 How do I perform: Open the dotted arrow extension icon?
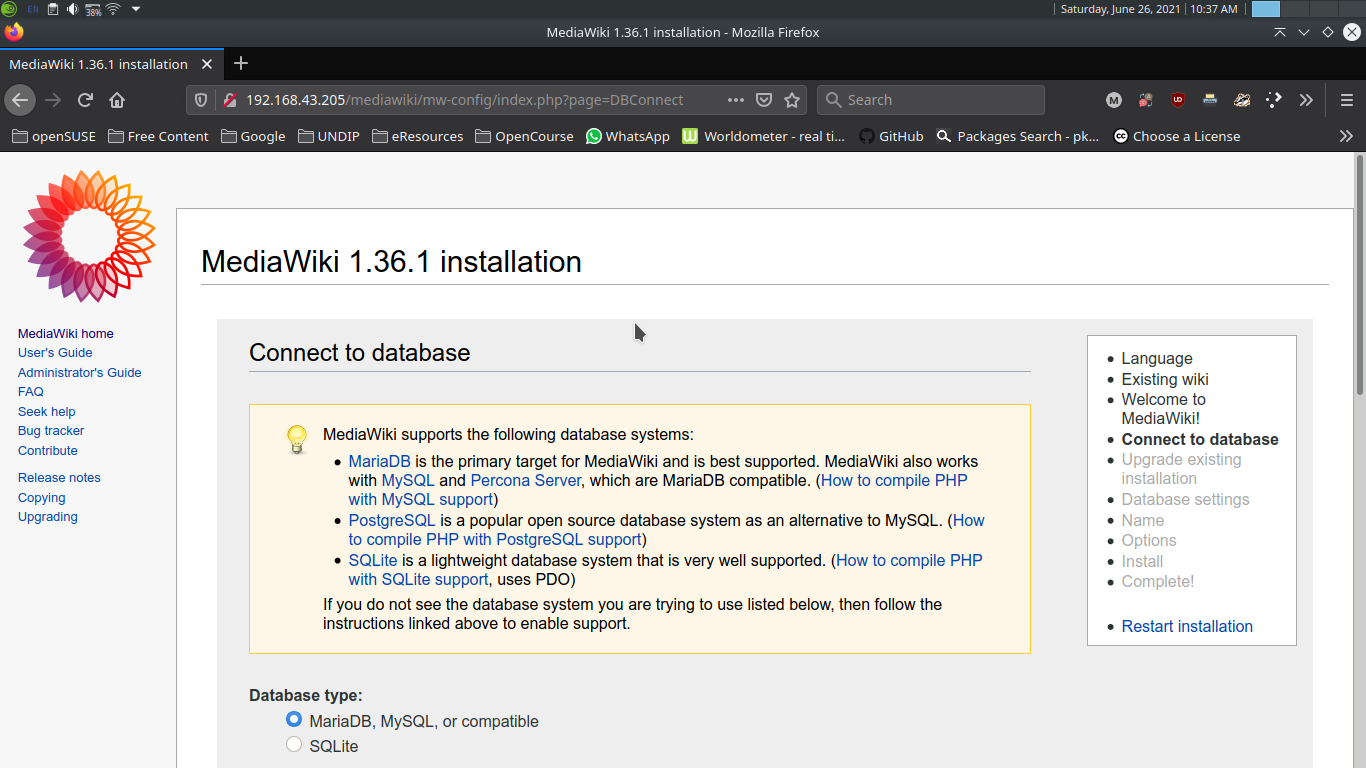pos(1274,100)
